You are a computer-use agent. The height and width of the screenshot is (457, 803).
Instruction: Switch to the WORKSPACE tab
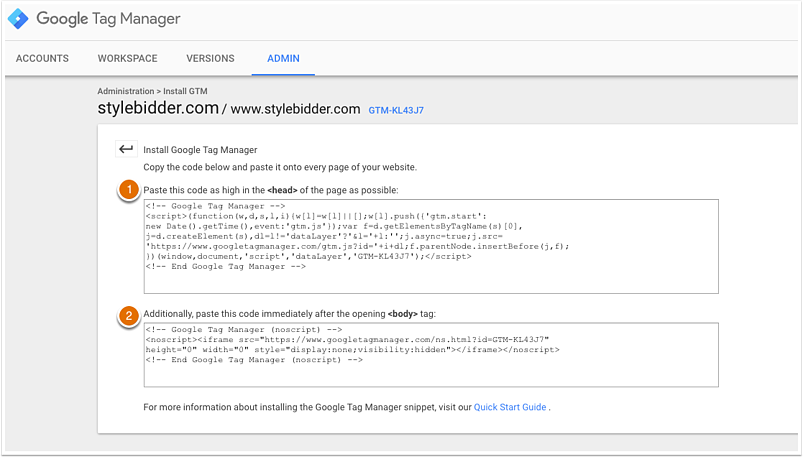click(x=128, y=58)
